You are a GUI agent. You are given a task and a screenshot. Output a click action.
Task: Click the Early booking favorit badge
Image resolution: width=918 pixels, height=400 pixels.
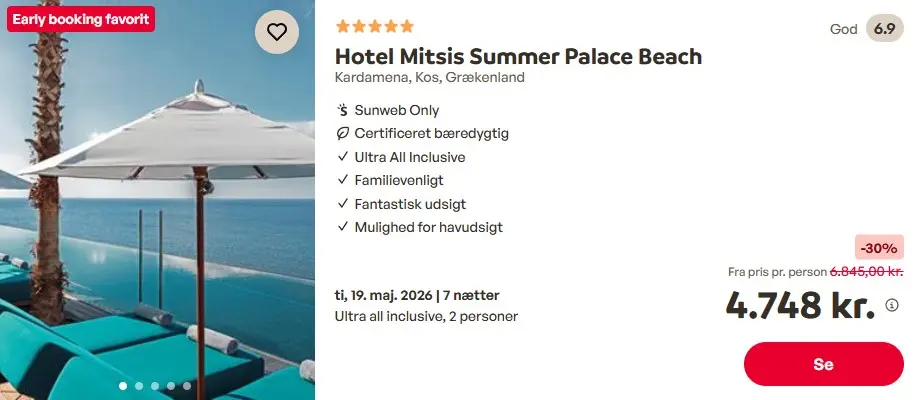pyautogui.click(x=81, y=19)
